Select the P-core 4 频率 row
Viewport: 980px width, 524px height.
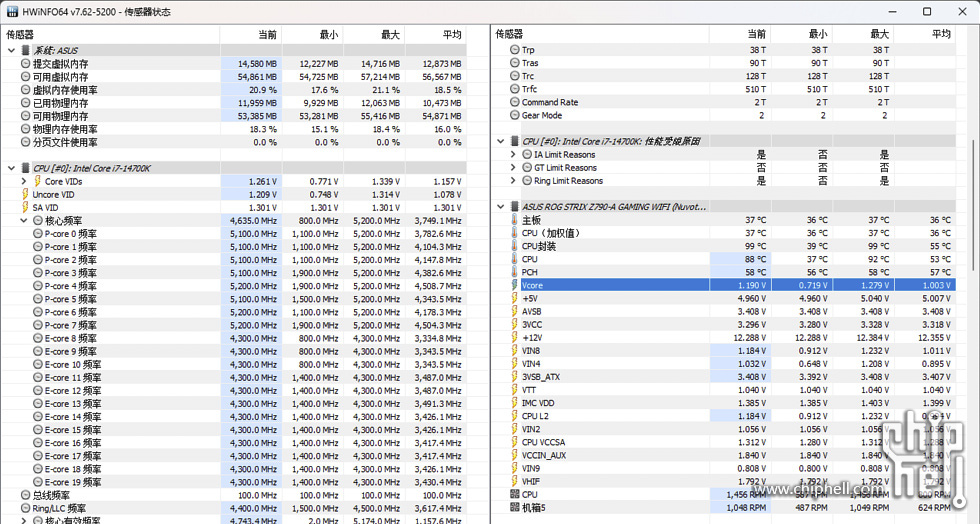coord(234,286)
